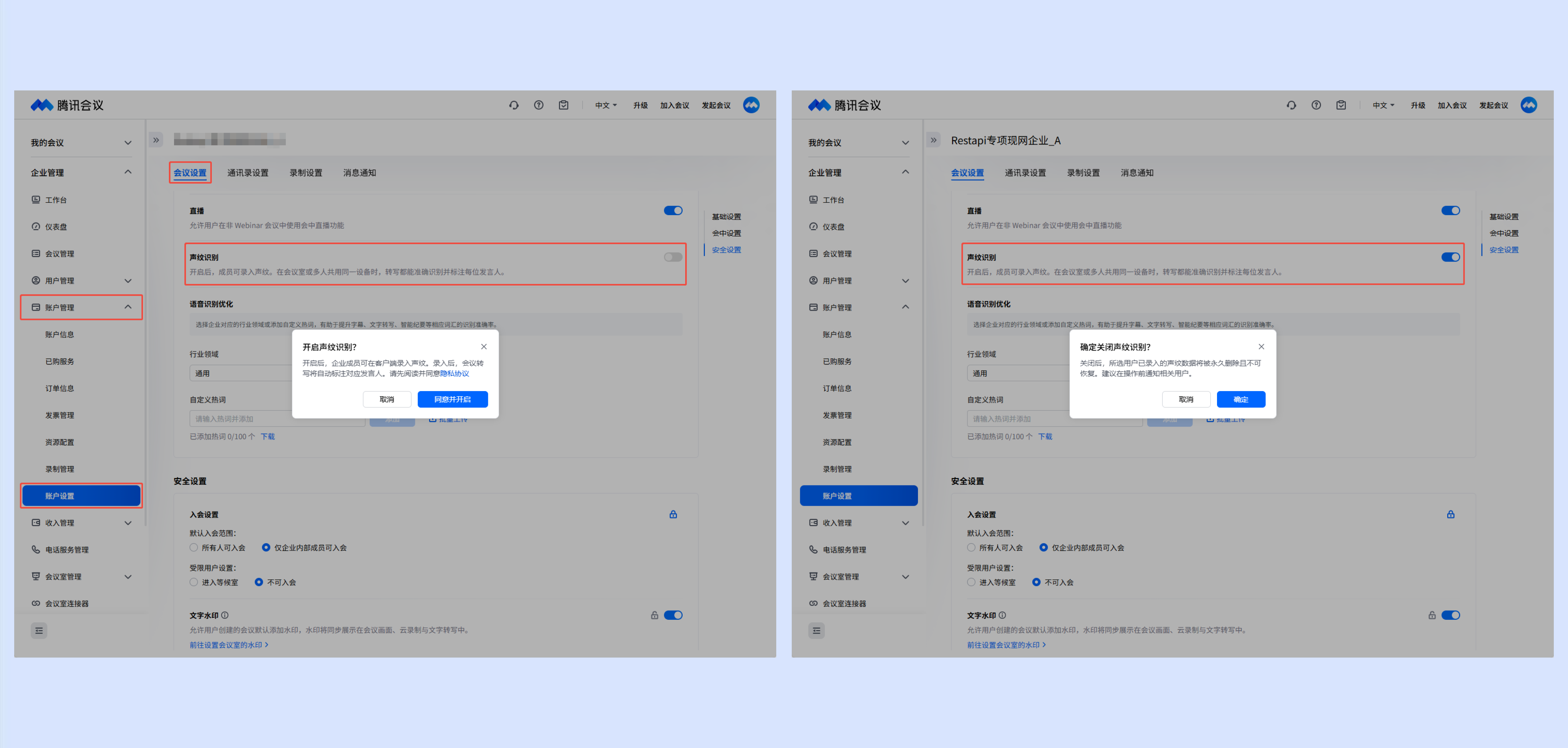Select 进入等候室 radio in left window
Screen dimensions: 1568x748
pyautogui.click(x=193, y=582)
